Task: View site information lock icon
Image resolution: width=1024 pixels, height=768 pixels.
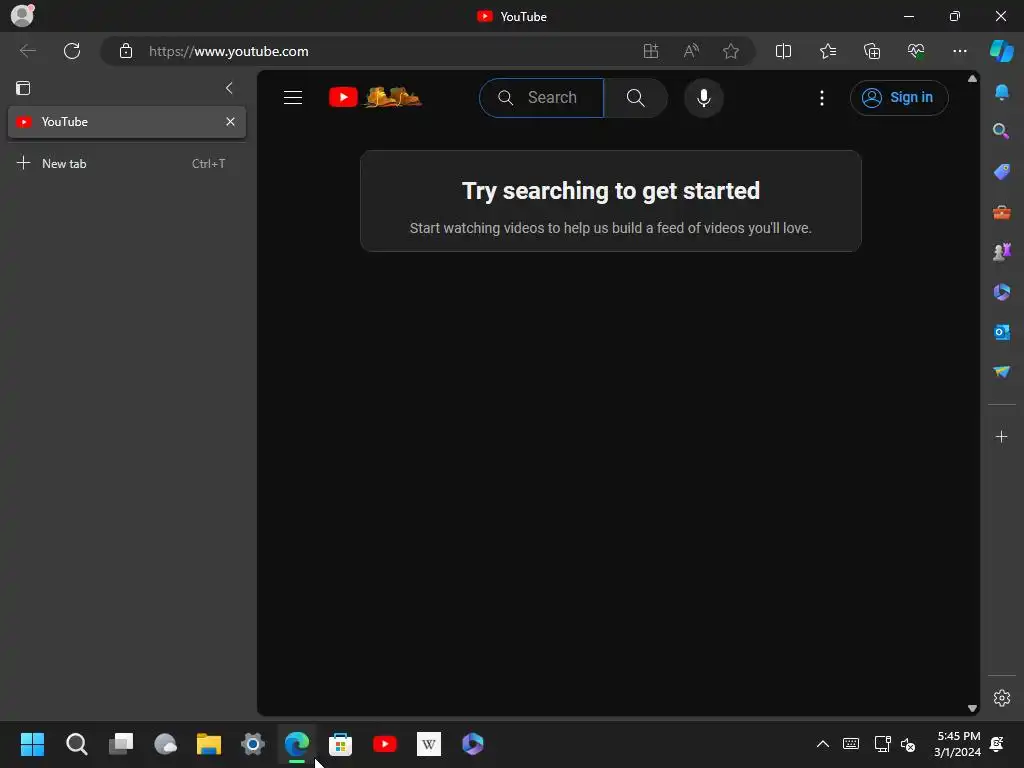Action: pyautogui.click(x=126, y=51)
